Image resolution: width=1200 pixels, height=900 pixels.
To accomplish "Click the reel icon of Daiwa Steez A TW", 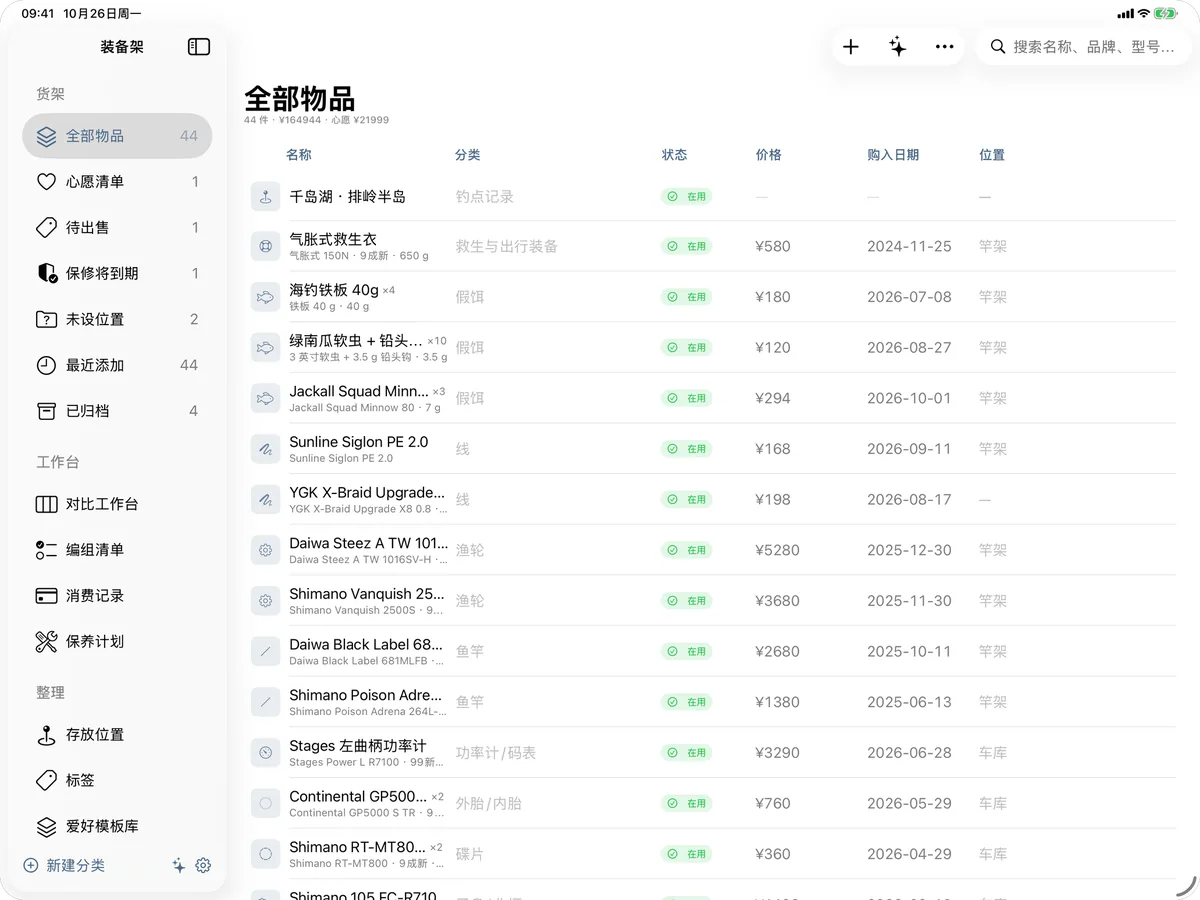I will click(265, 550).
